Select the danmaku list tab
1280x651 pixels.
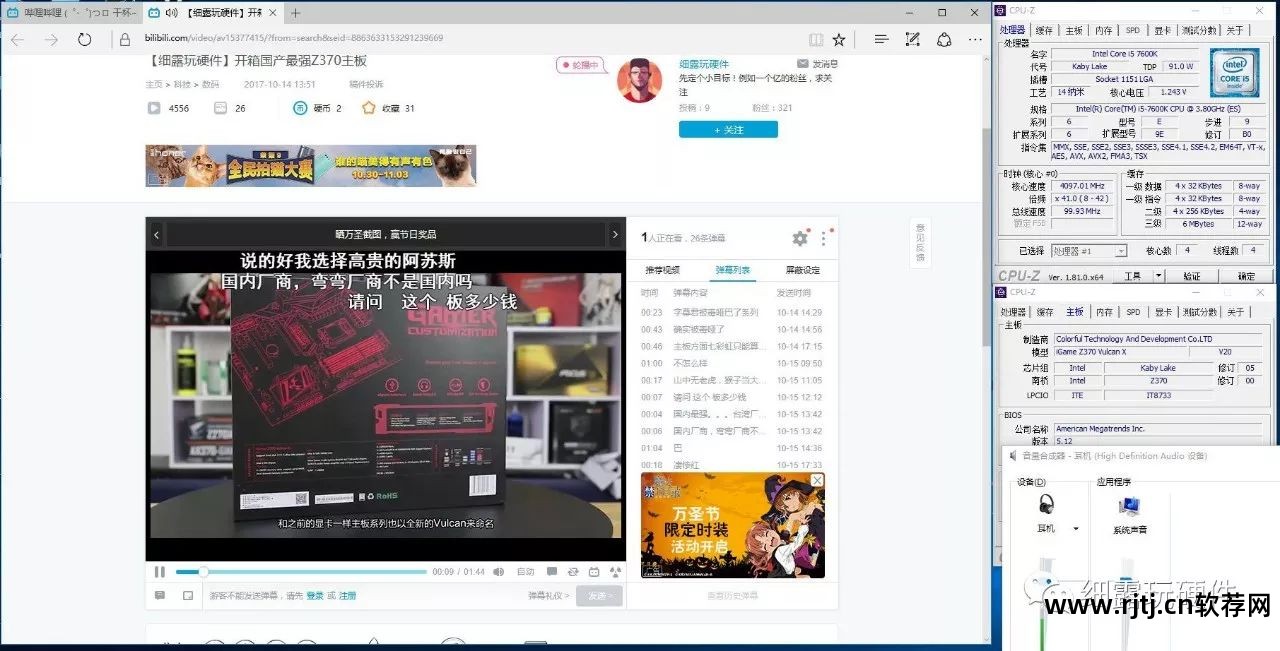coord(732,270)
